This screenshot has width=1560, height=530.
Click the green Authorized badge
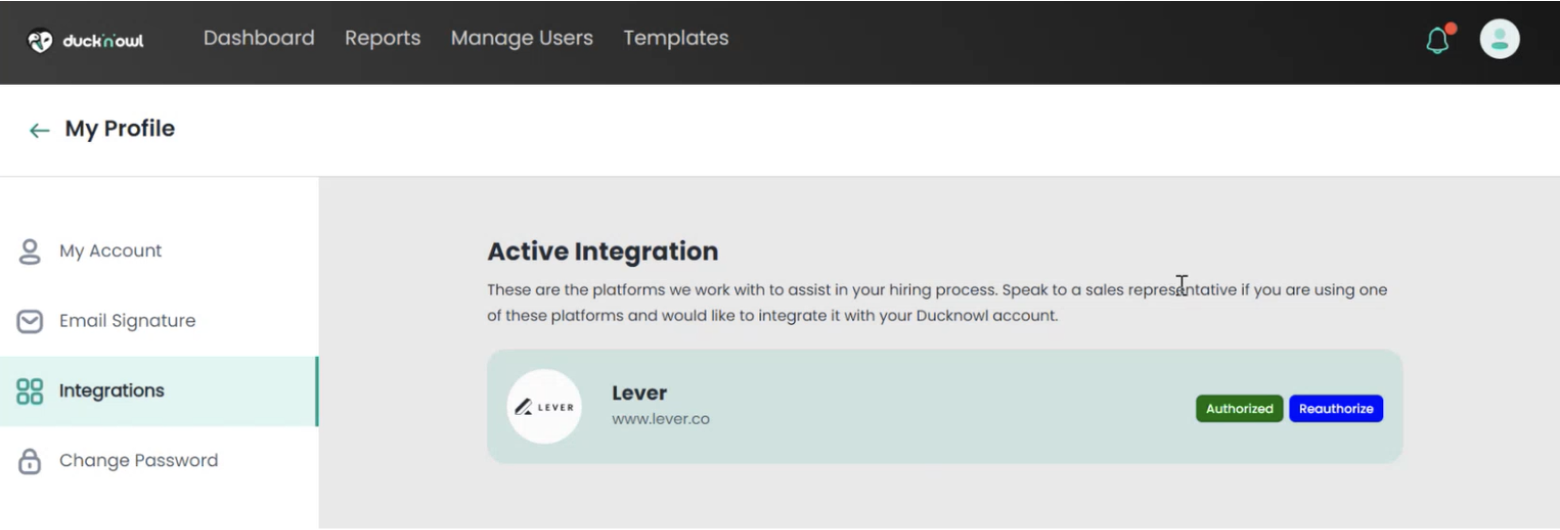click(x=1239, y=409)
